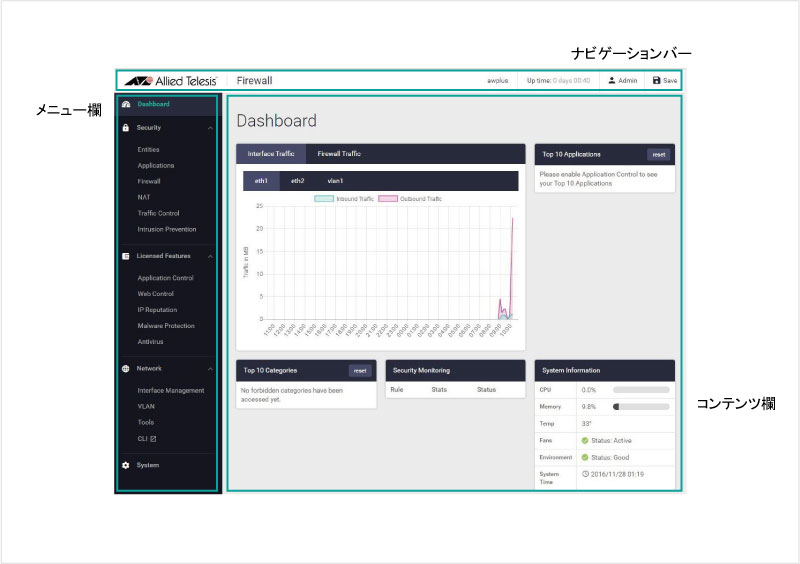Viewport: 800px width, 564px height.
Task: Click the Up time display
Action: tap(558, 81)
